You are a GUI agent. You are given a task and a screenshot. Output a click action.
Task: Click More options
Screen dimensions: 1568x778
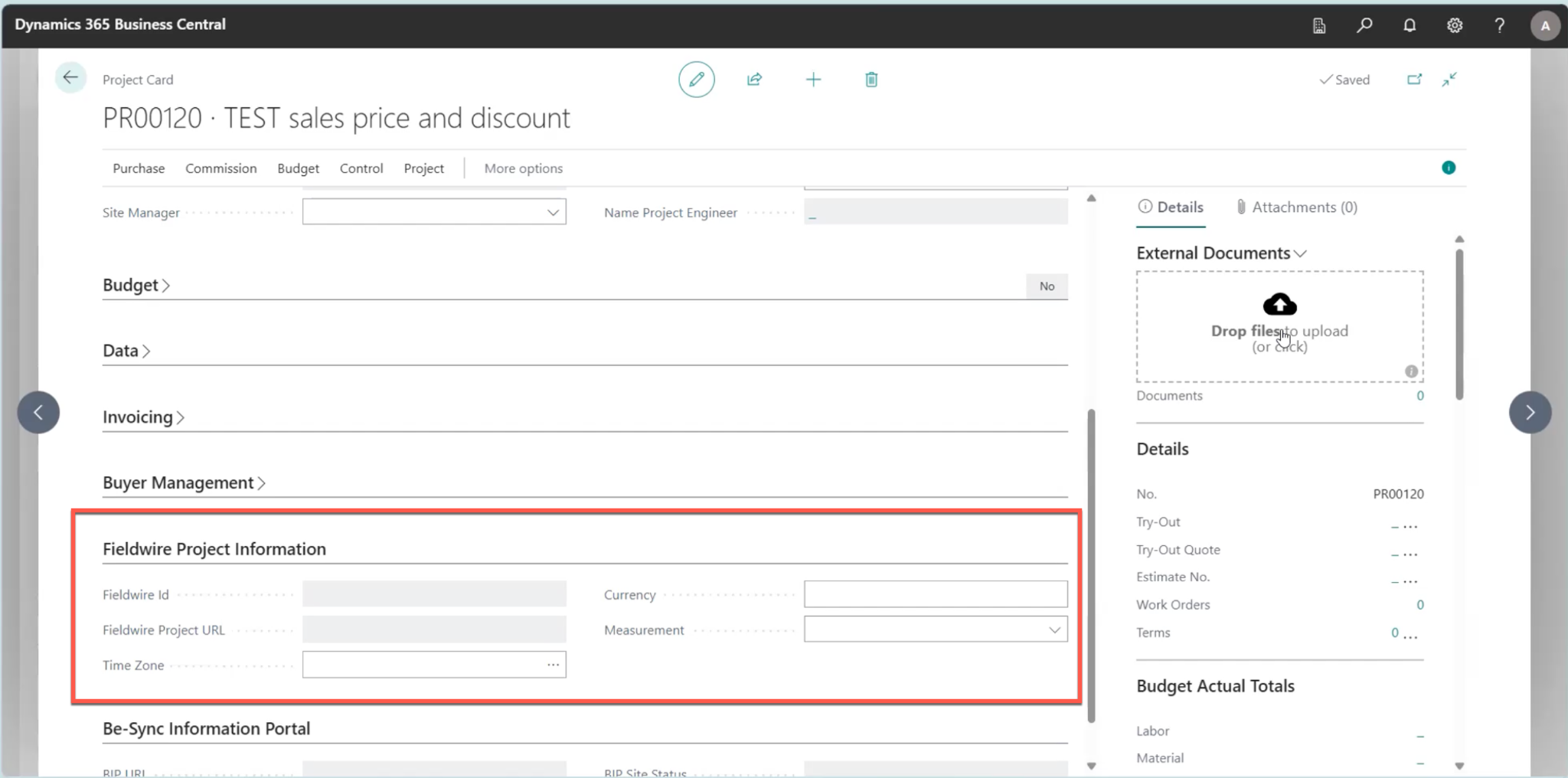(x=523, y=168)
